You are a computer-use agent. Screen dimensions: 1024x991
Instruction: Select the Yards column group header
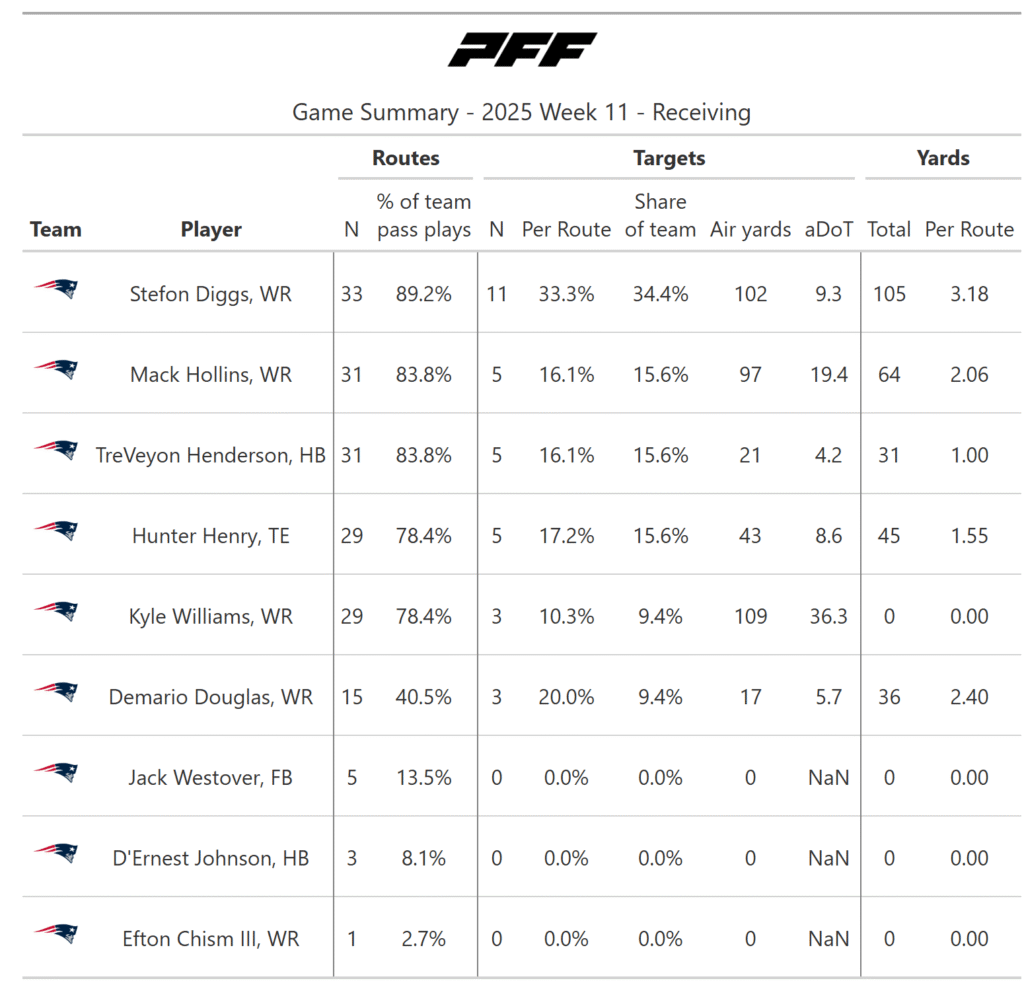click(x=942, y=158)
